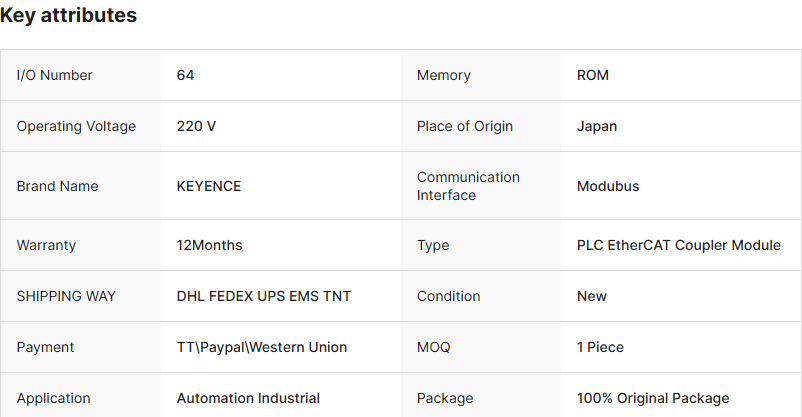This screenshot has width=802, height=417.
Task: Click the "DHL FEDEX UPS EMS TNT" text
Action: [264, 296]
